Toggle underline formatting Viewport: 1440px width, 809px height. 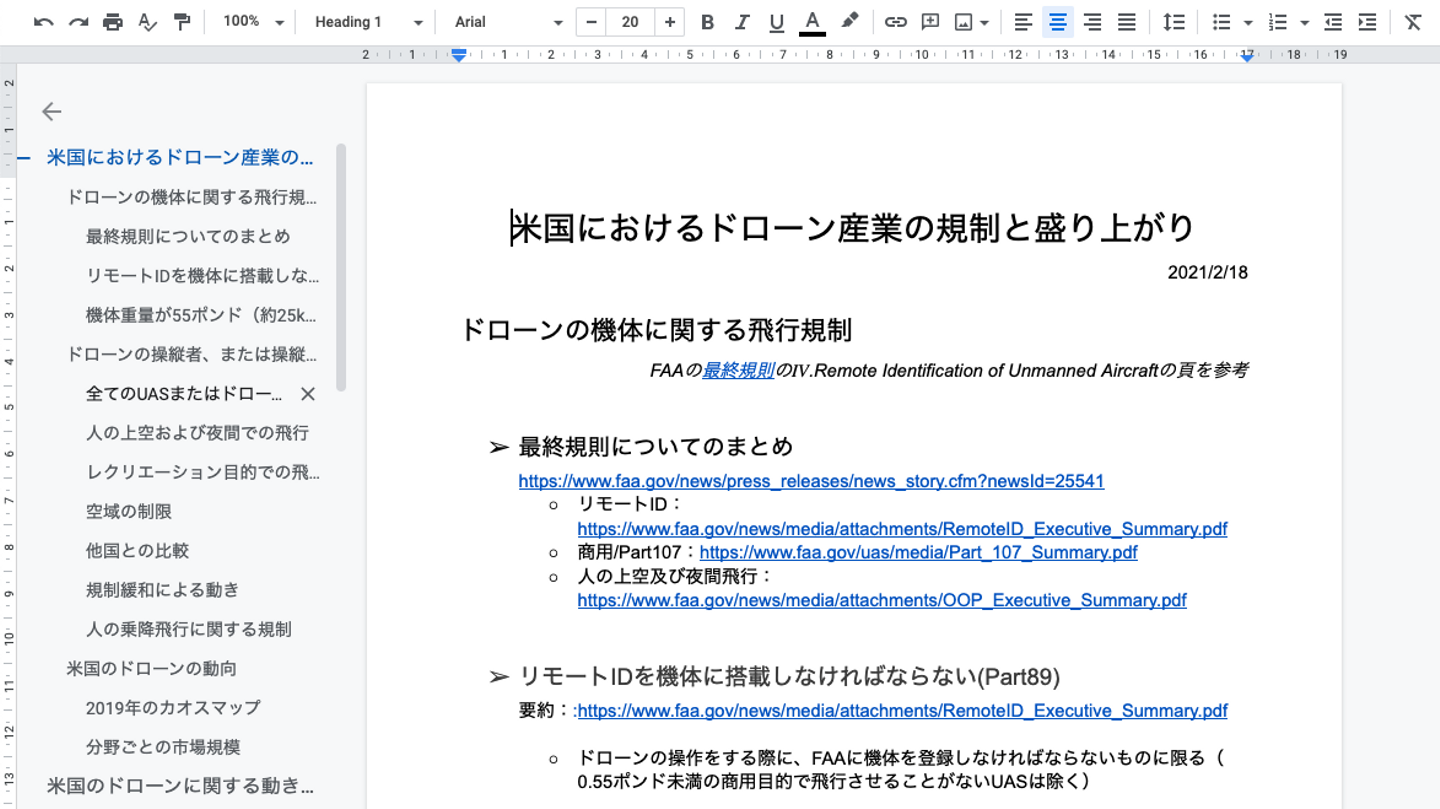776,22
